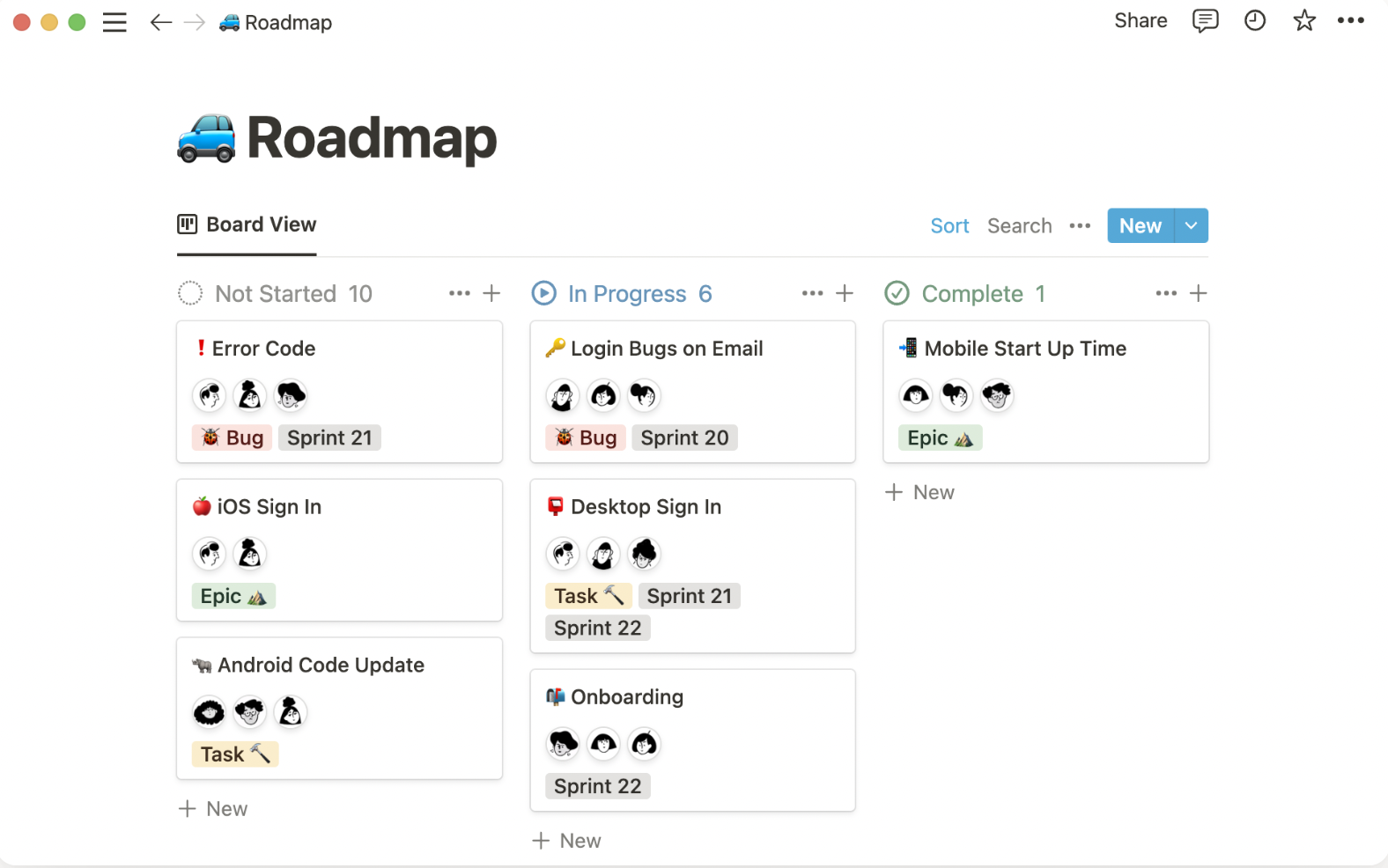Add card via plus in Complete header

pyautogui.click(x=1198, y=293)
